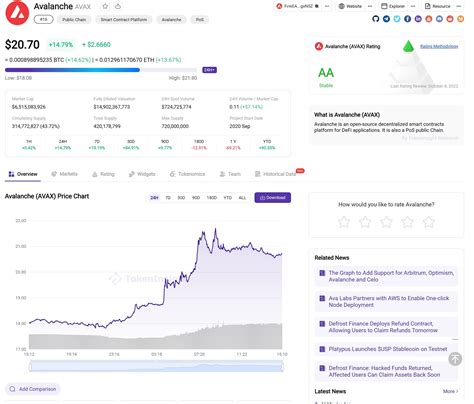Add Avalanche to favorites with star icon
This screenshot has height=404, width=474.
[105, 6]
